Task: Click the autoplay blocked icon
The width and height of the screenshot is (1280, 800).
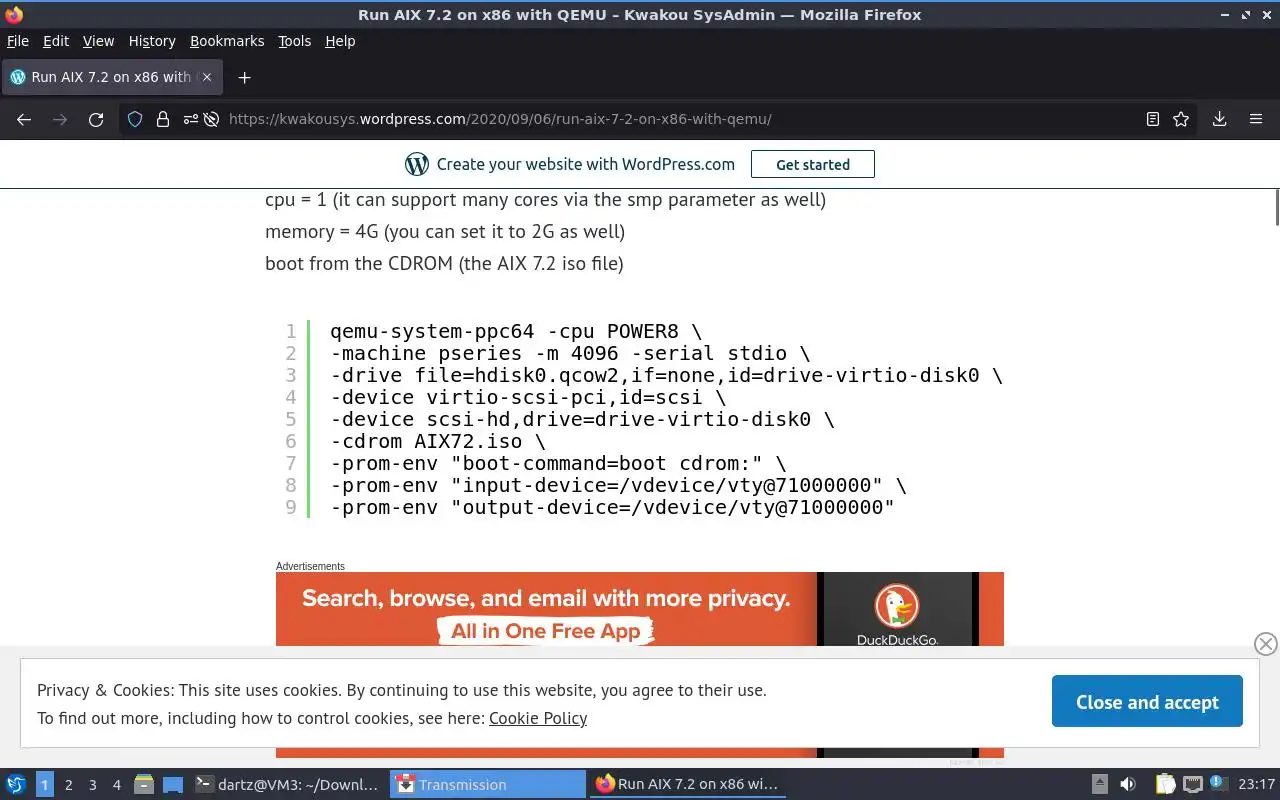Action: tap(211, 119)
